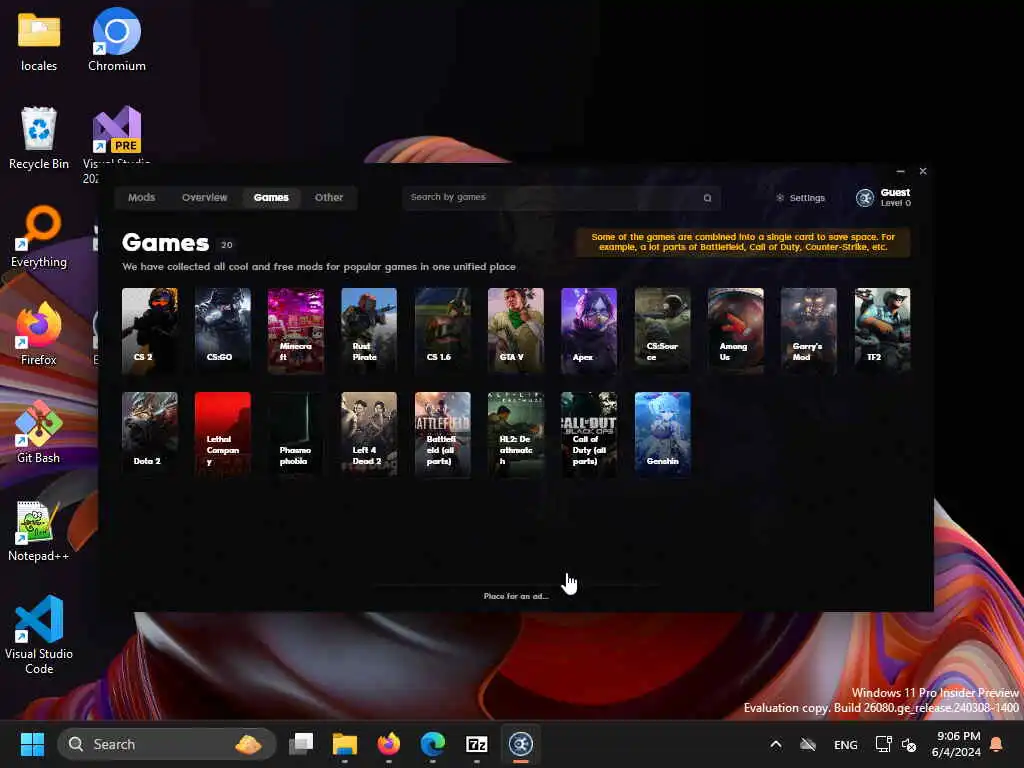Open File Explorer from the taskbar
Viewport: 1024px width, 768px height.
(345, 744)
